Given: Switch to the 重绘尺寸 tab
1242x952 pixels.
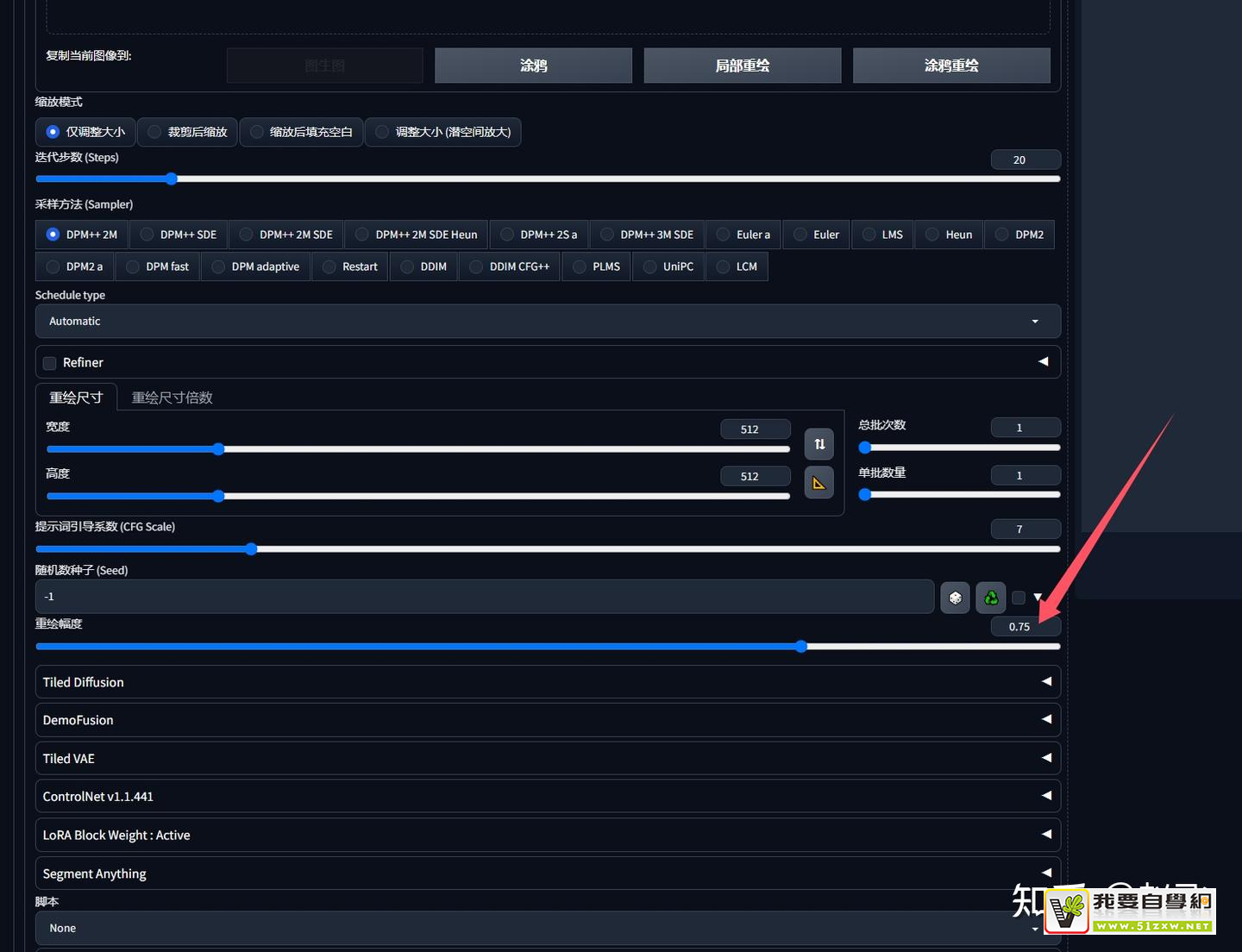Looking at the screenshot, I should click(76, 398).
